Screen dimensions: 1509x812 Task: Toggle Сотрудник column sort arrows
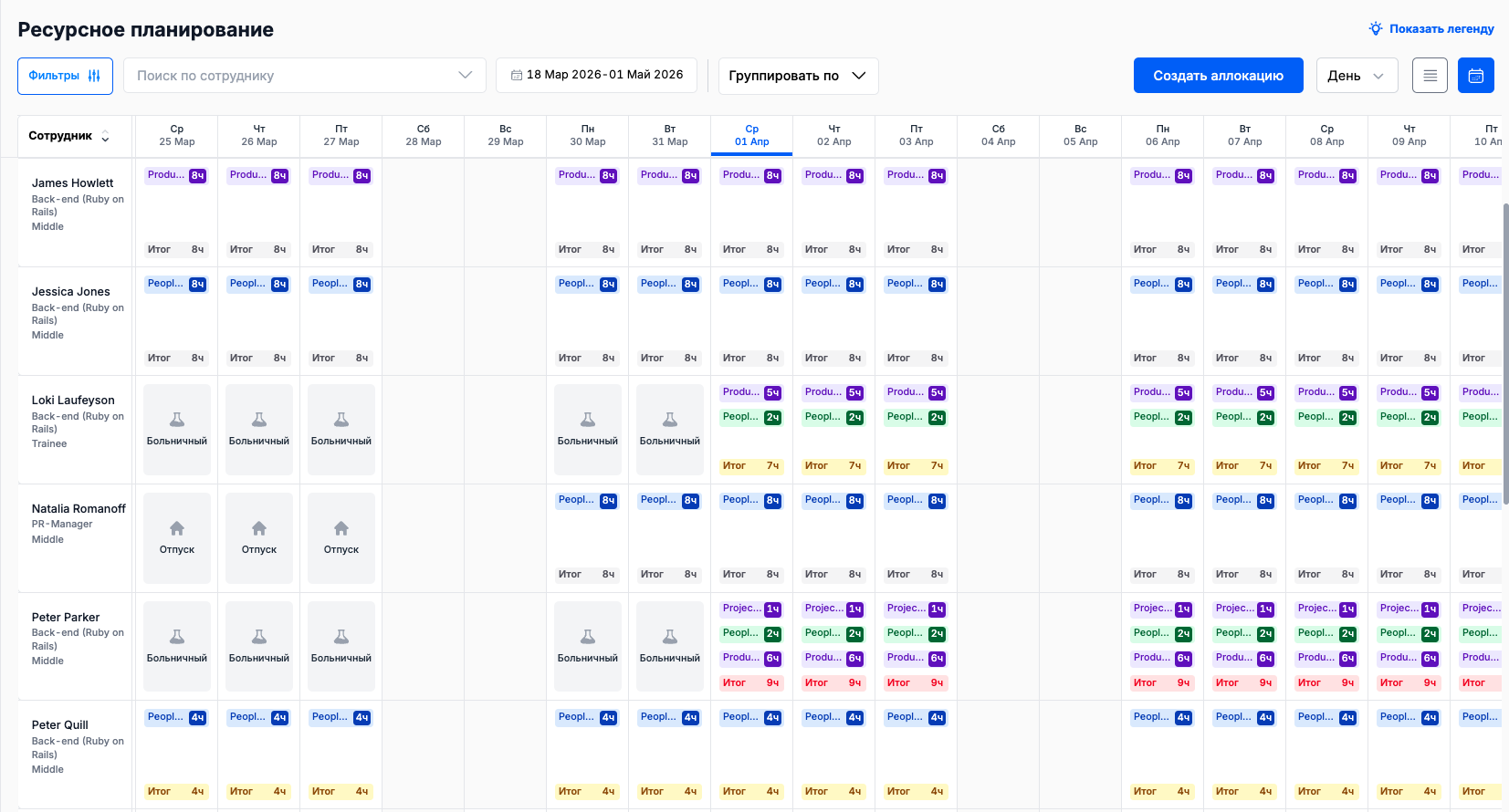[x=105, y=136]
